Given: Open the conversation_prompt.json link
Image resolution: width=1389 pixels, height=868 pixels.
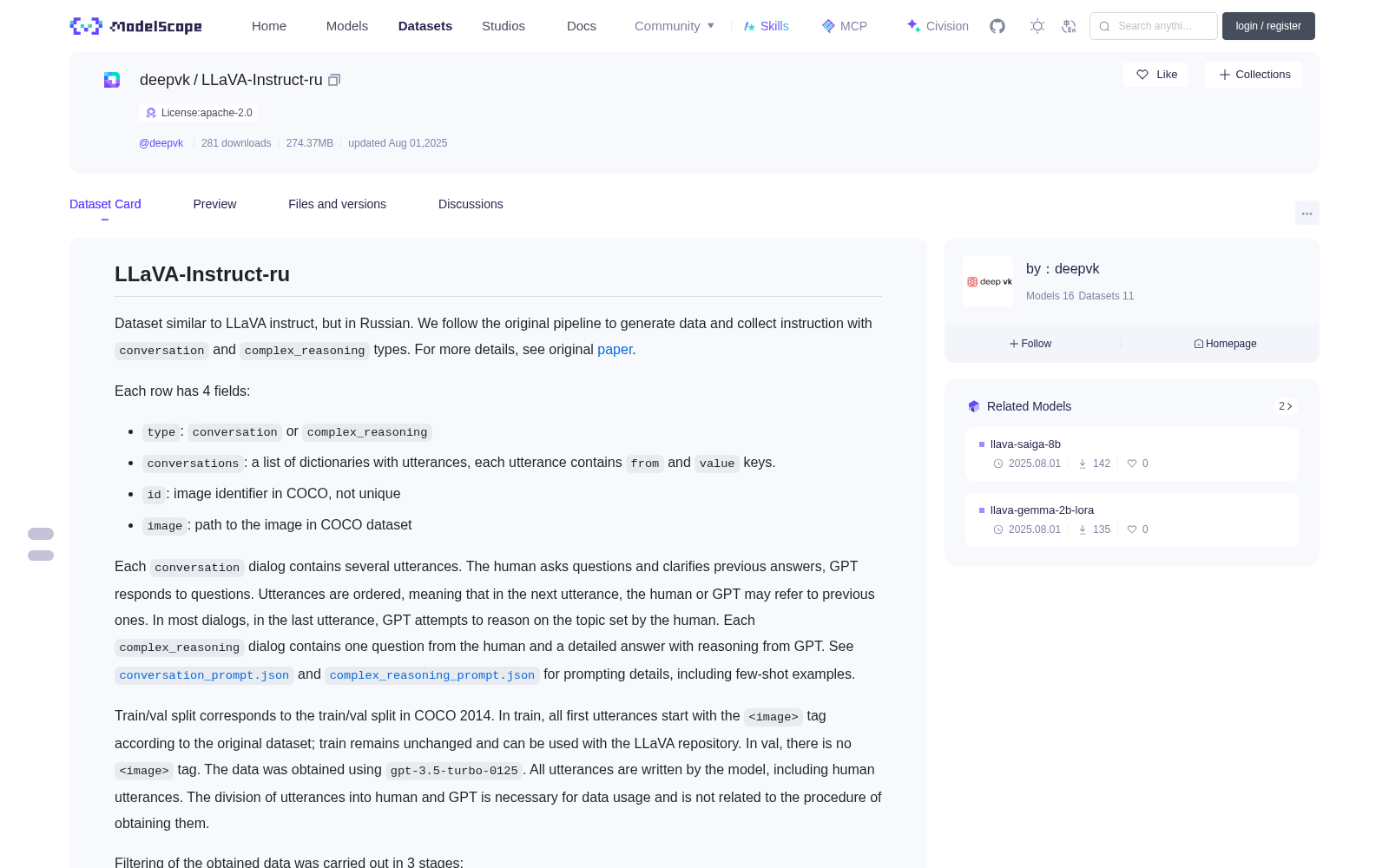Looking at the screenshot, I should point(204,674).
